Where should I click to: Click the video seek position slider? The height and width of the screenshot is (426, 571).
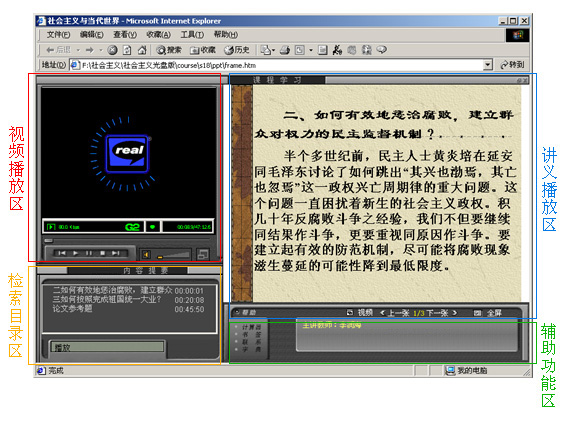click(x=48, y=241)
